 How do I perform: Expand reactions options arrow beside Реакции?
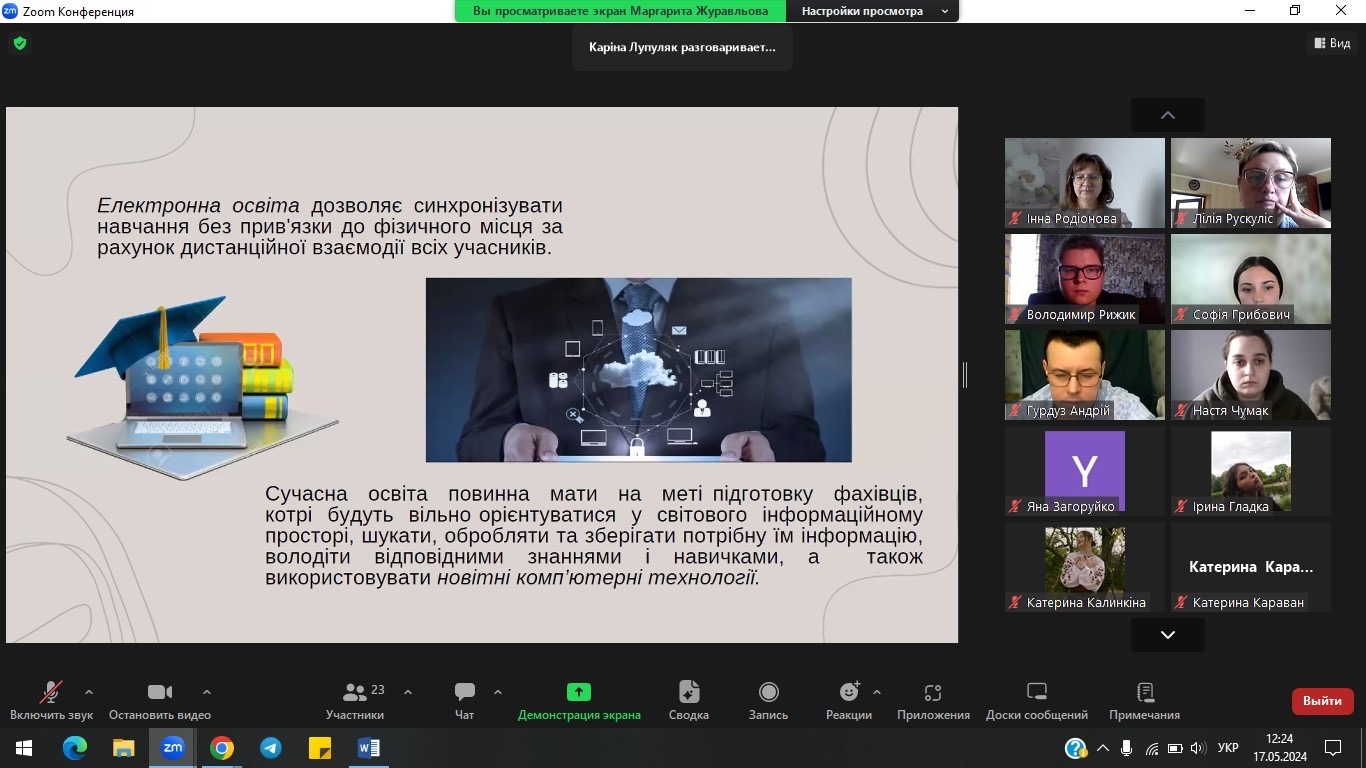(x=877, y=692)
